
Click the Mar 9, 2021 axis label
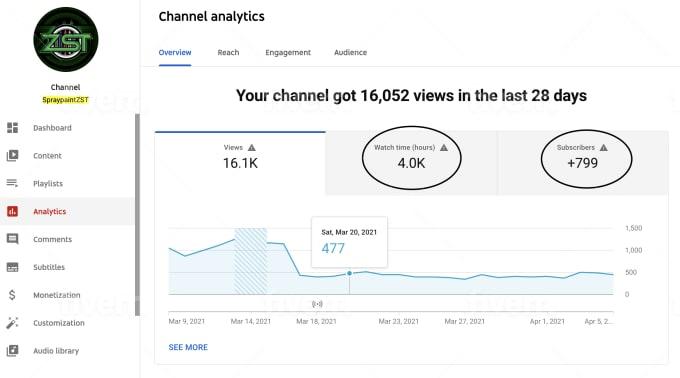coord(186,321)
